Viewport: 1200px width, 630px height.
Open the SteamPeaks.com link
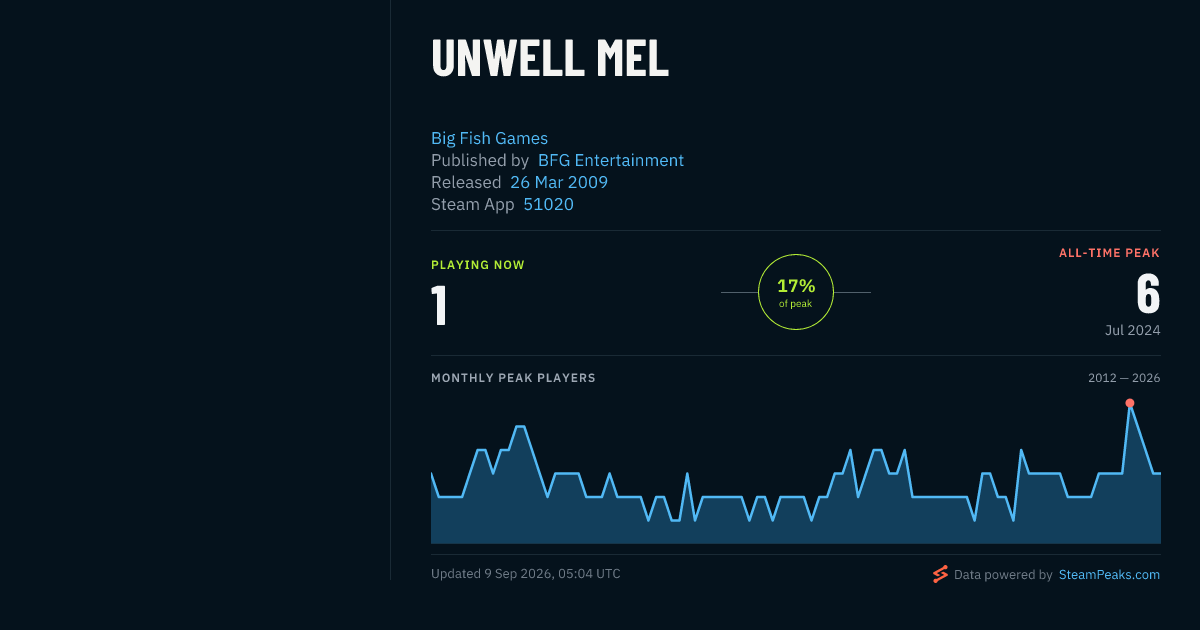(x=1109, y=575)
